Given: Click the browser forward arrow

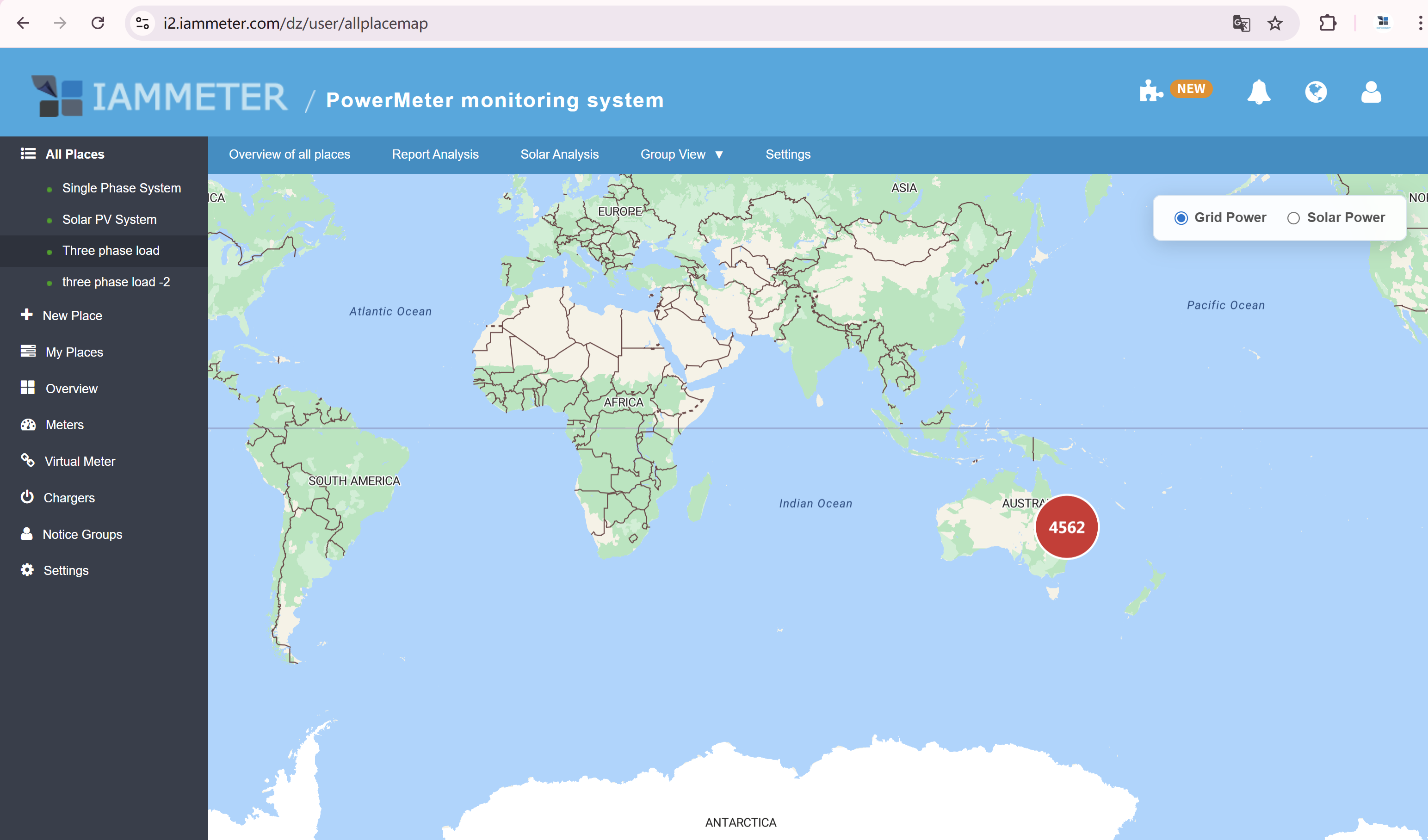Looking at the screenshot, I should click(x=60, y=23).
